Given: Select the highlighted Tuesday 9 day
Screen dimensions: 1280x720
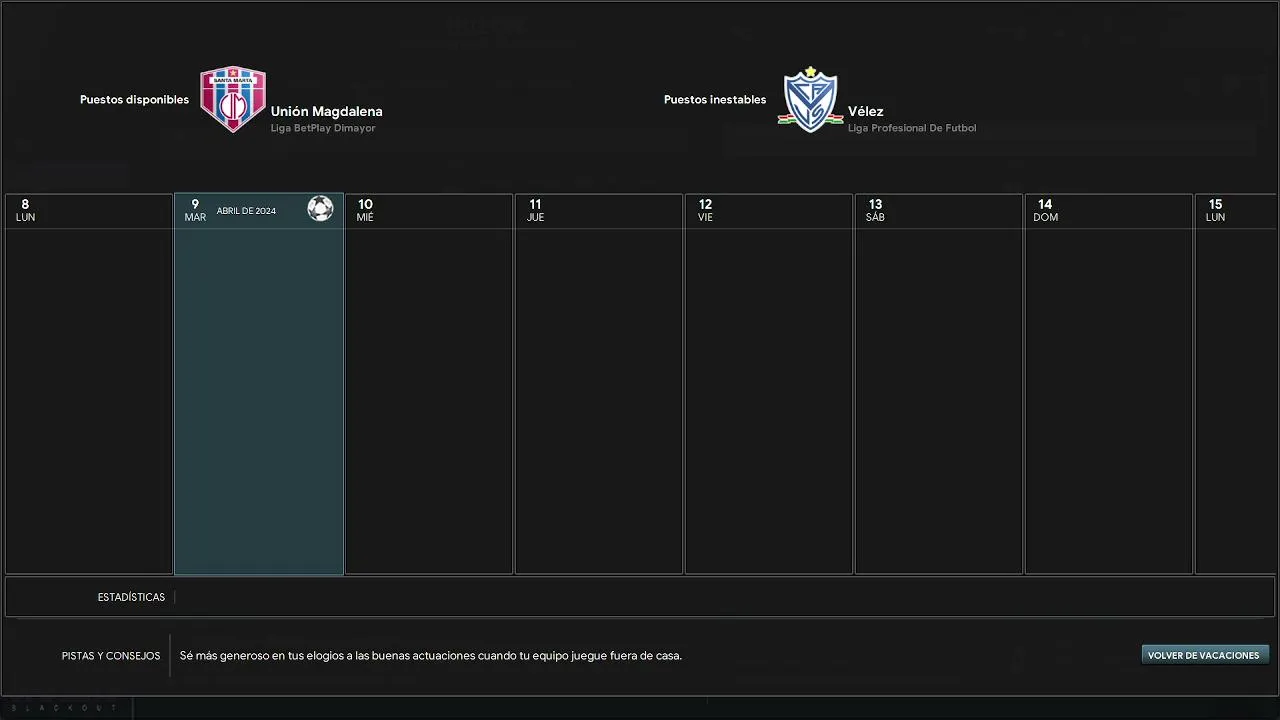Looking at the screenshot, I should coord(259,384).
